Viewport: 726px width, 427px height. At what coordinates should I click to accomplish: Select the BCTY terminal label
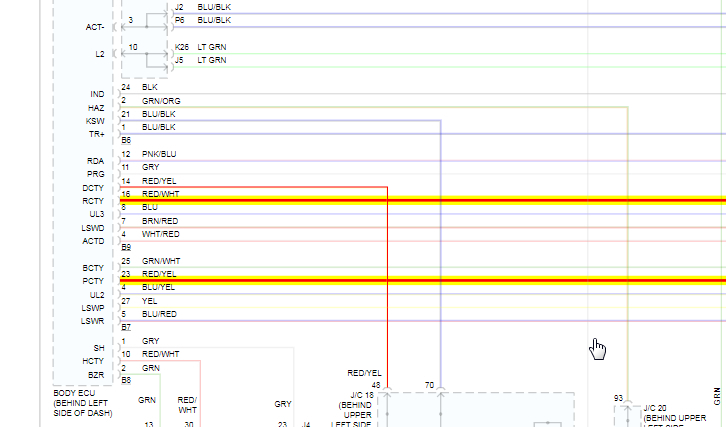[x=93, y=268]
